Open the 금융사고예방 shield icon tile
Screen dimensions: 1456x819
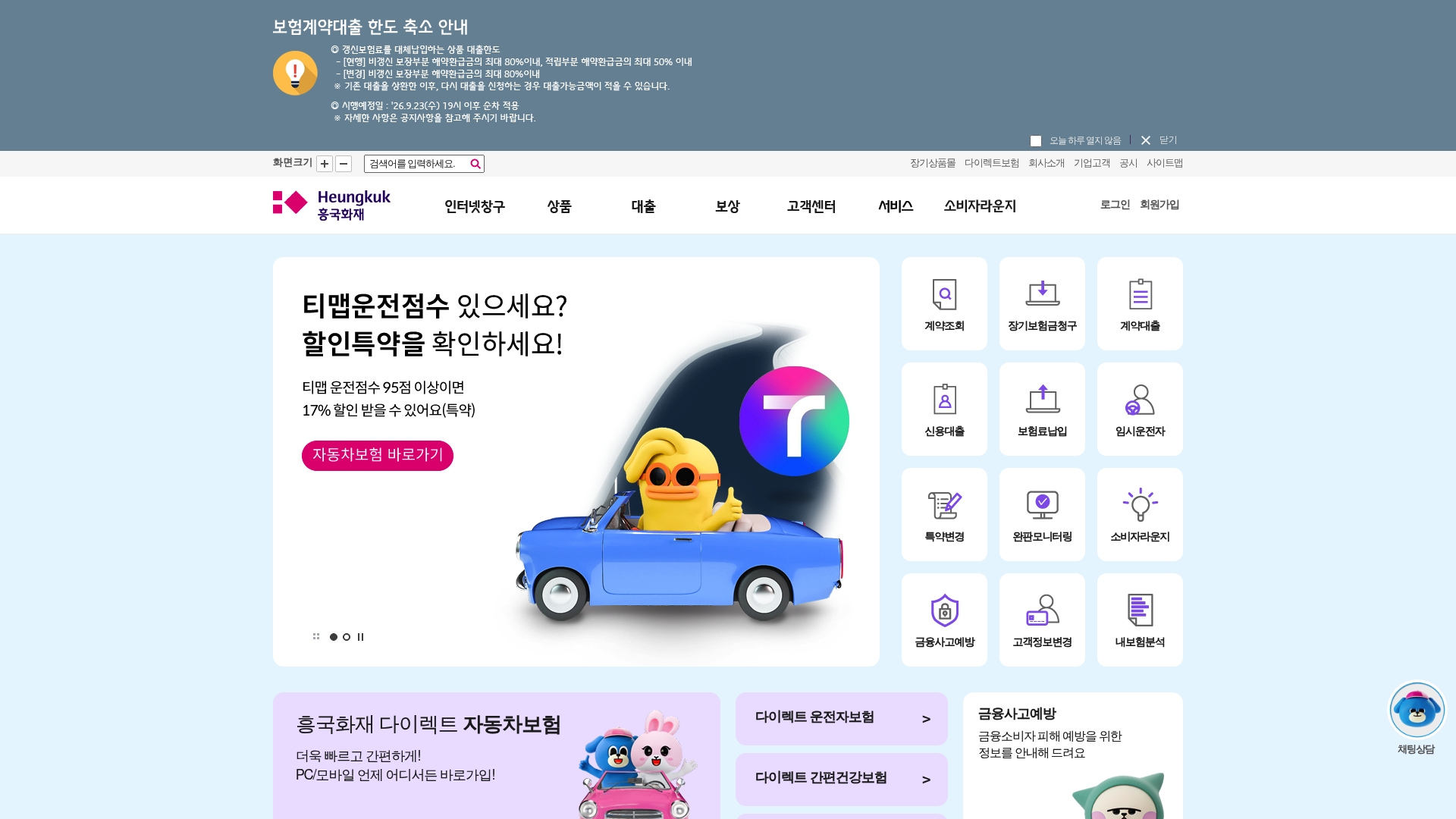[944, 620]
